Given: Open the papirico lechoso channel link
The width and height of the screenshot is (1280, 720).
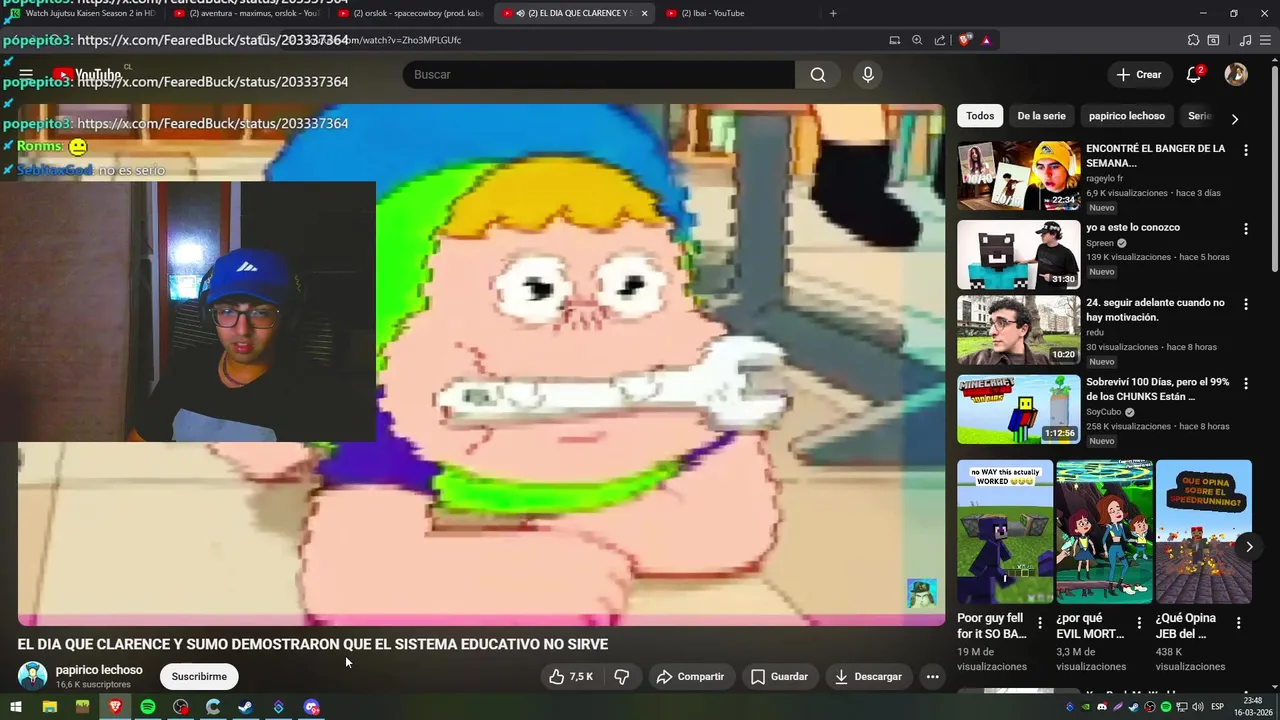Looking at the screenshot, I should pyautogui.click(x=99, y=670).
